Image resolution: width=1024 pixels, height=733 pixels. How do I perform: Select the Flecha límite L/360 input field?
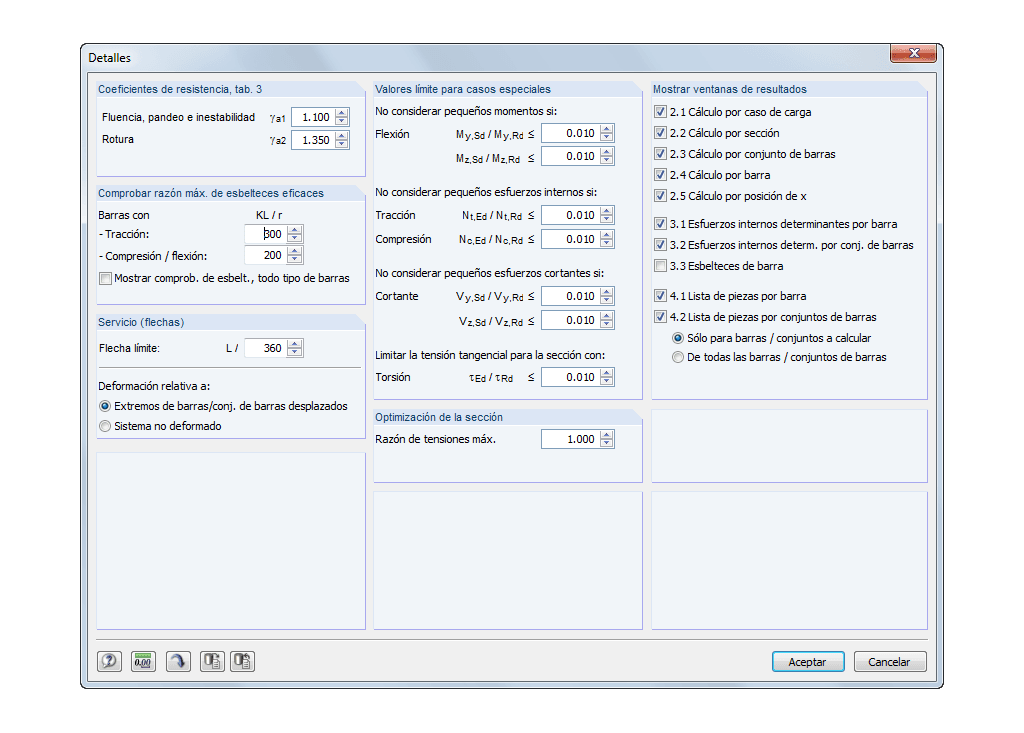pyautogui.click(x=265, y=347)
